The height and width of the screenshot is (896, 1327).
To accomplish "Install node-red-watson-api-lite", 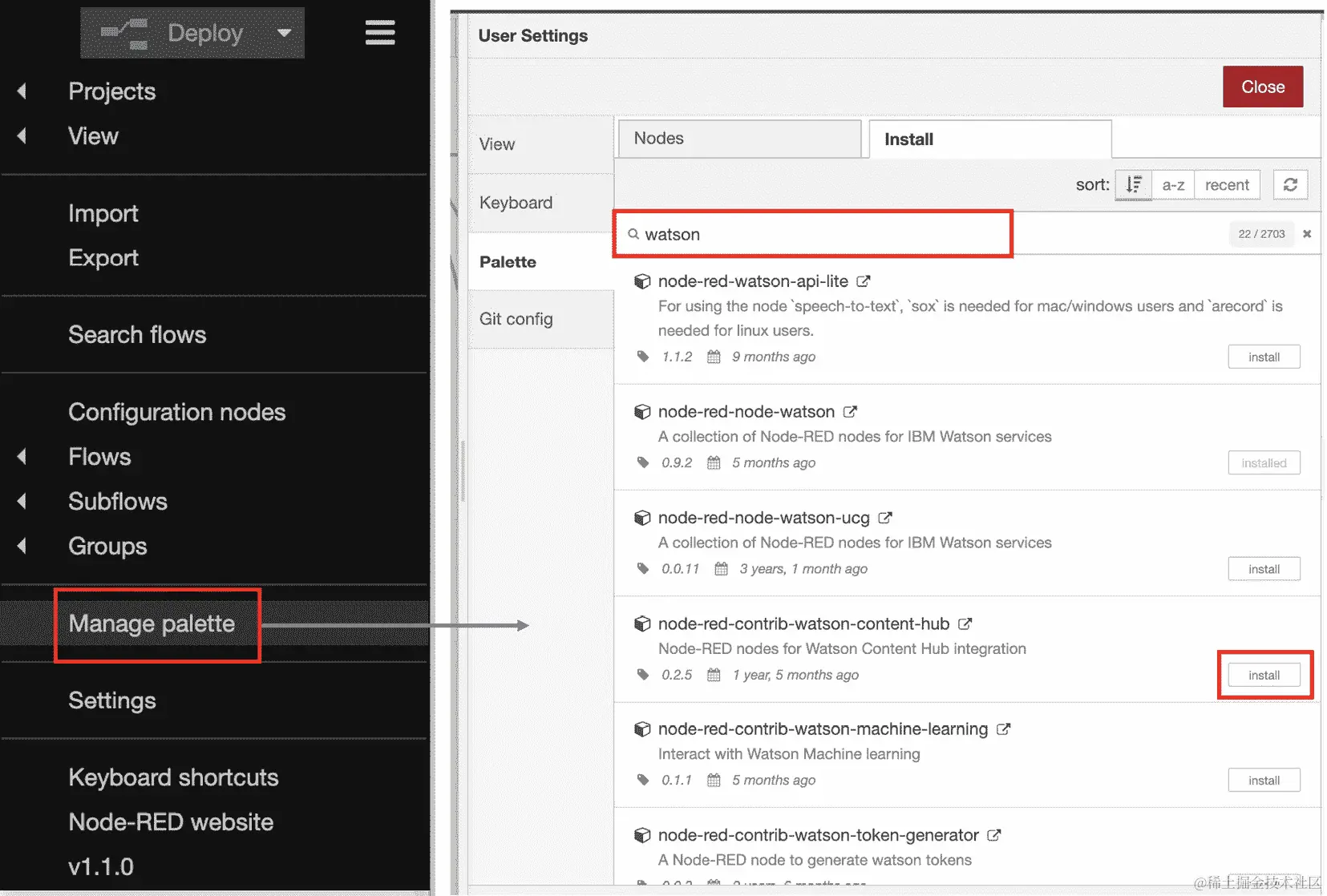I will pos(1264,357).
